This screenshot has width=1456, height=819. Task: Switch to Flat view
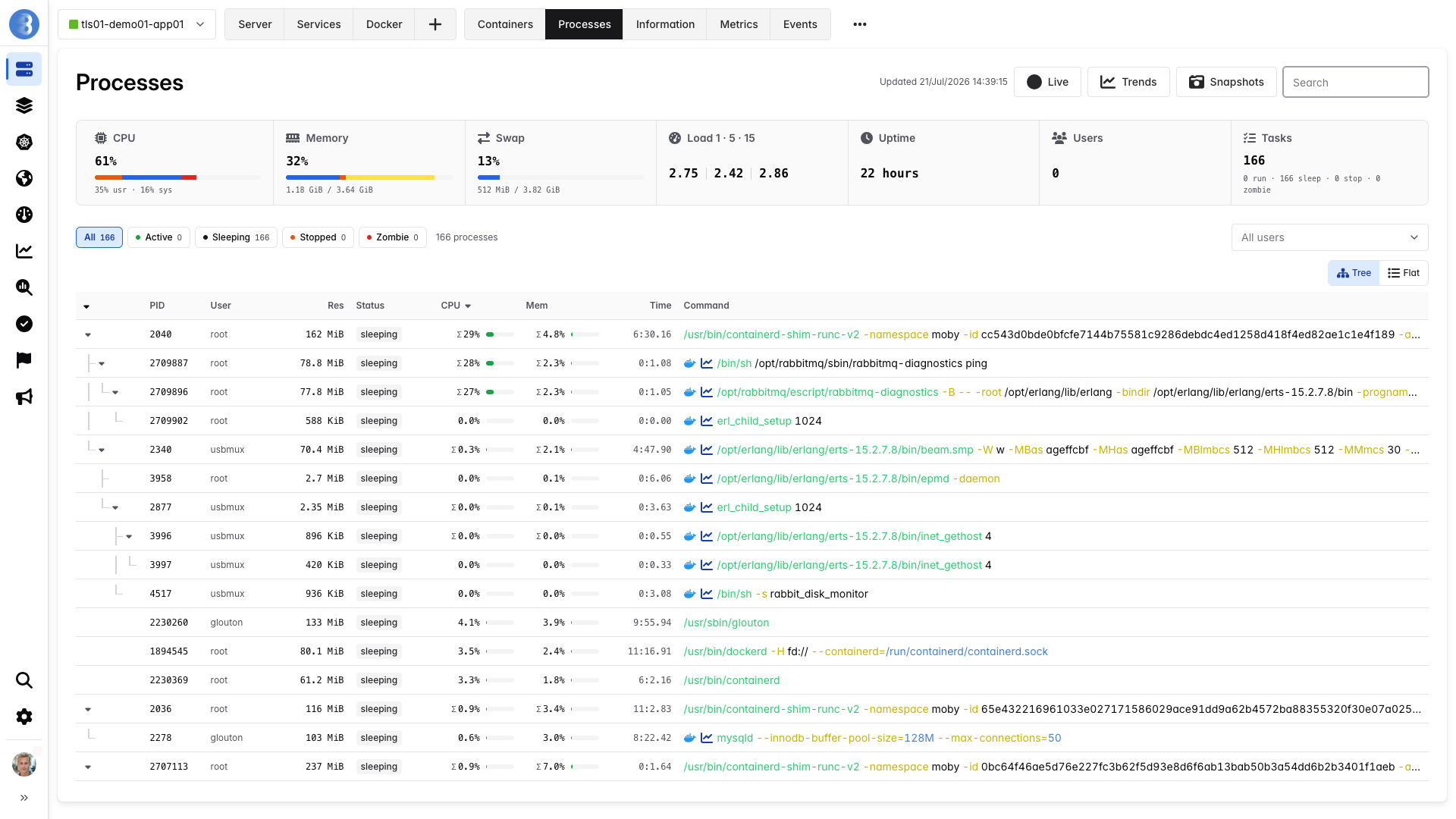point(1404,273)
